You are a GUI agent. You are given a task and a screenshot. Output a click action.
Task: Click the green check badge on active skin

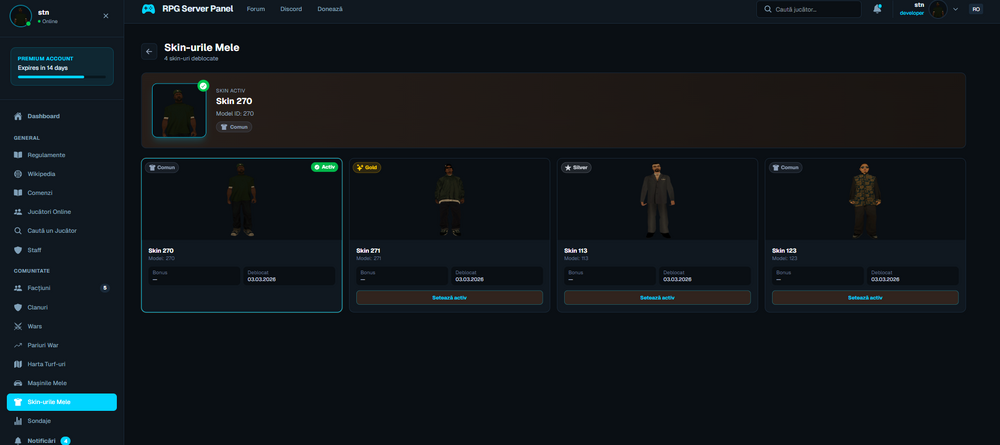pos(203,85)
